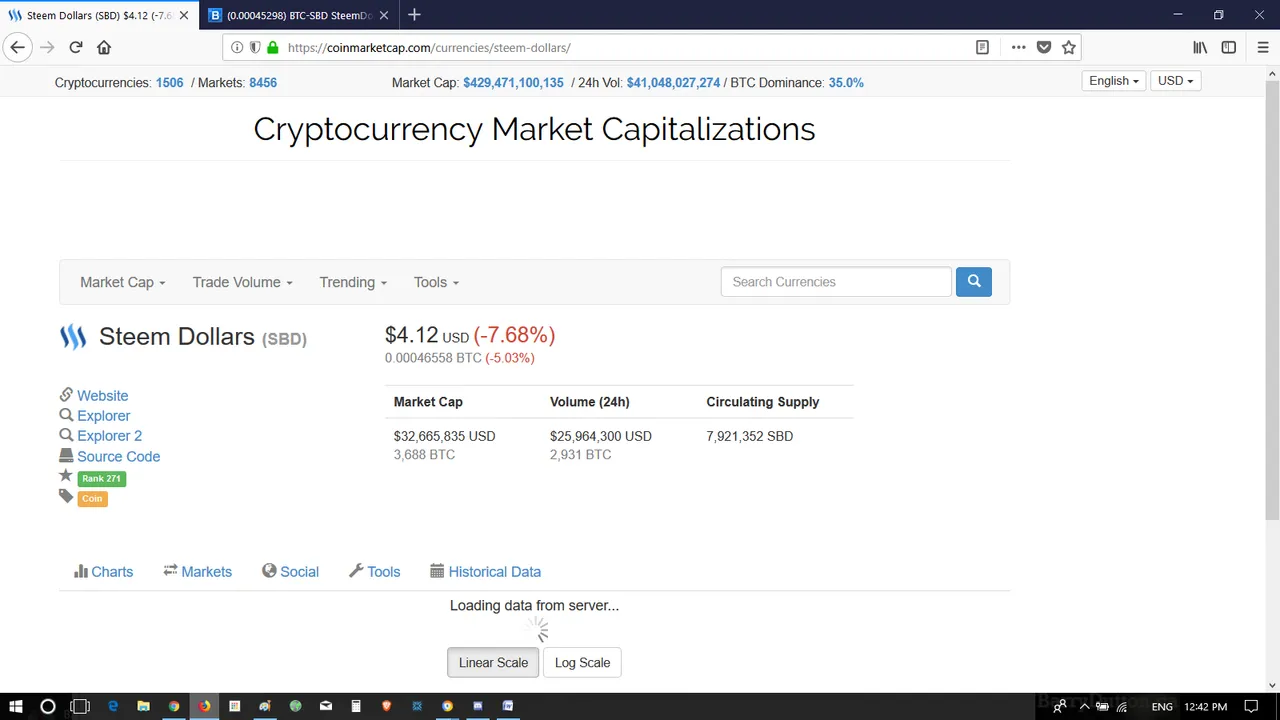The image size is (1280, 720).
Task: Click the BTC Dominance 35.0% link
Action: coord(846,83)
